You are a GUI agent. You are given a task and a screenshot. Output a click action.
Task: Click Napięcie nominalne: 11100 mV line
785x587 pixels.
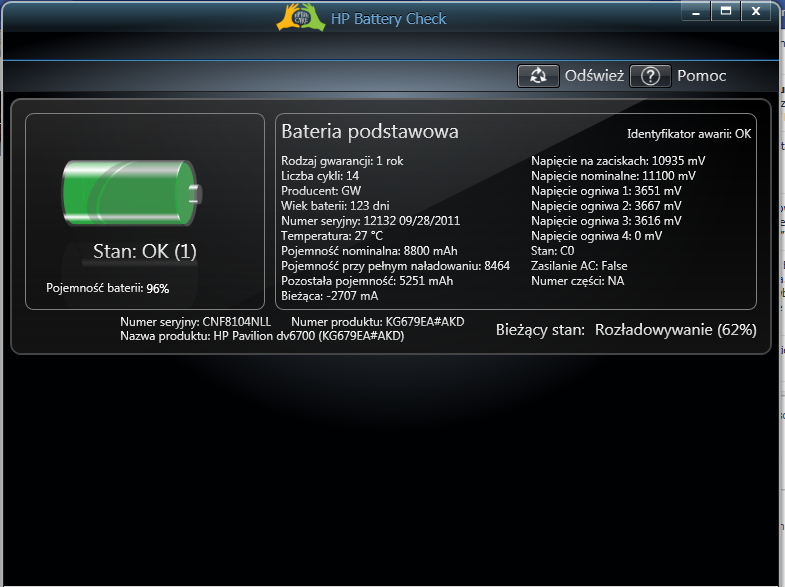613,176
